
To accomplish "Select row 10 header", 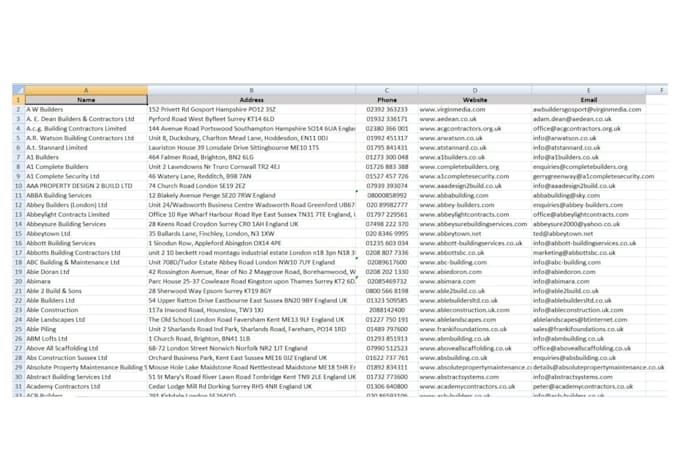I will (18, 186).
